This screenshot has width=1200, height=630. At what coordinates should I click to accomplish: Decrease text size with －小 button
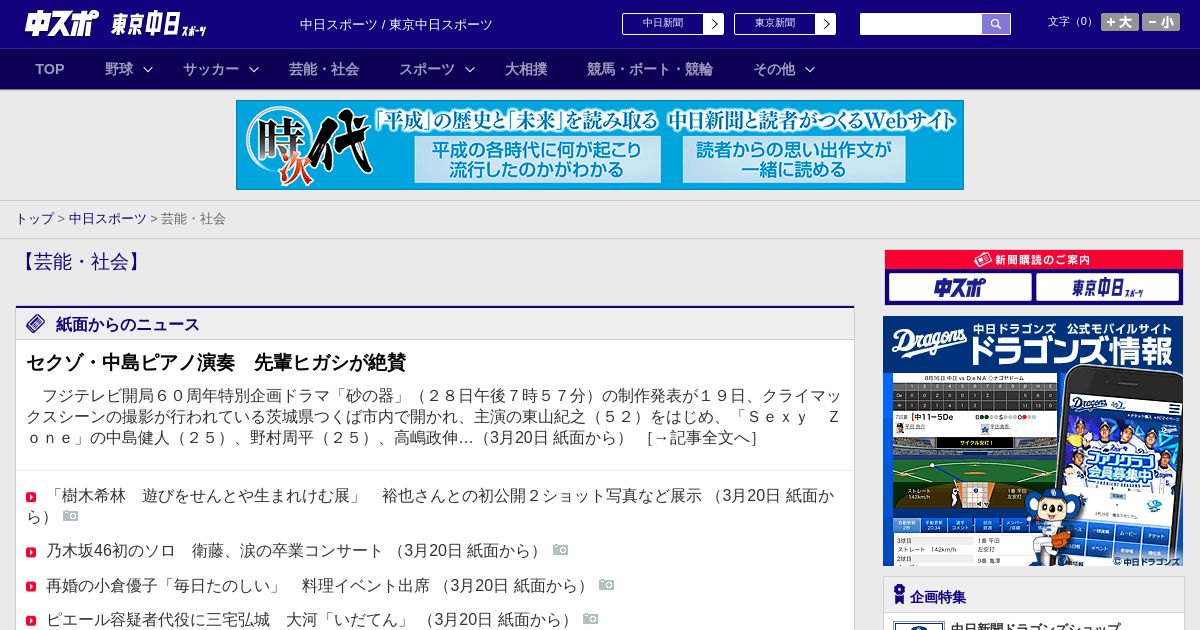pyautogui.click(x=1161, y=22)
